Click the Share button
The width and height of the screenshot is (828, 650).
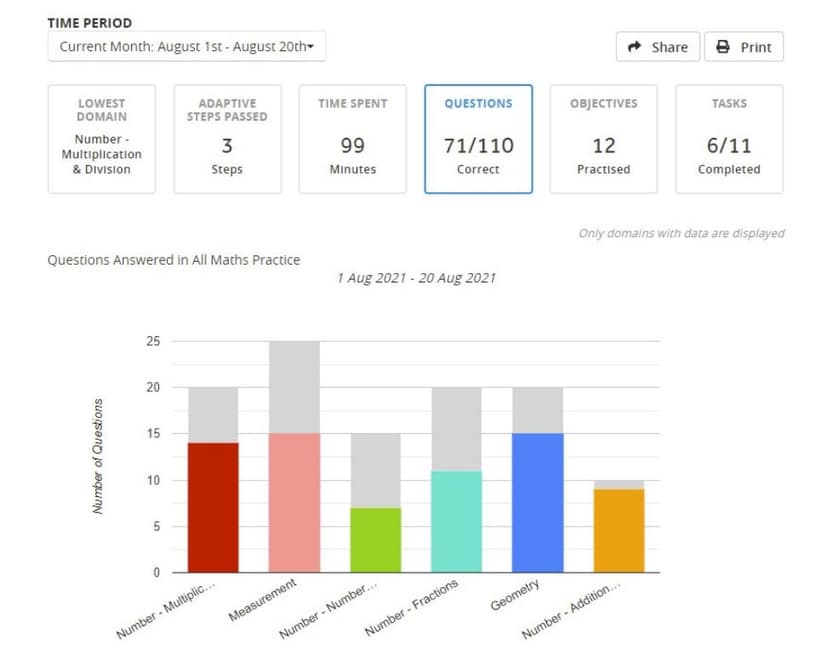click(657, 47)
